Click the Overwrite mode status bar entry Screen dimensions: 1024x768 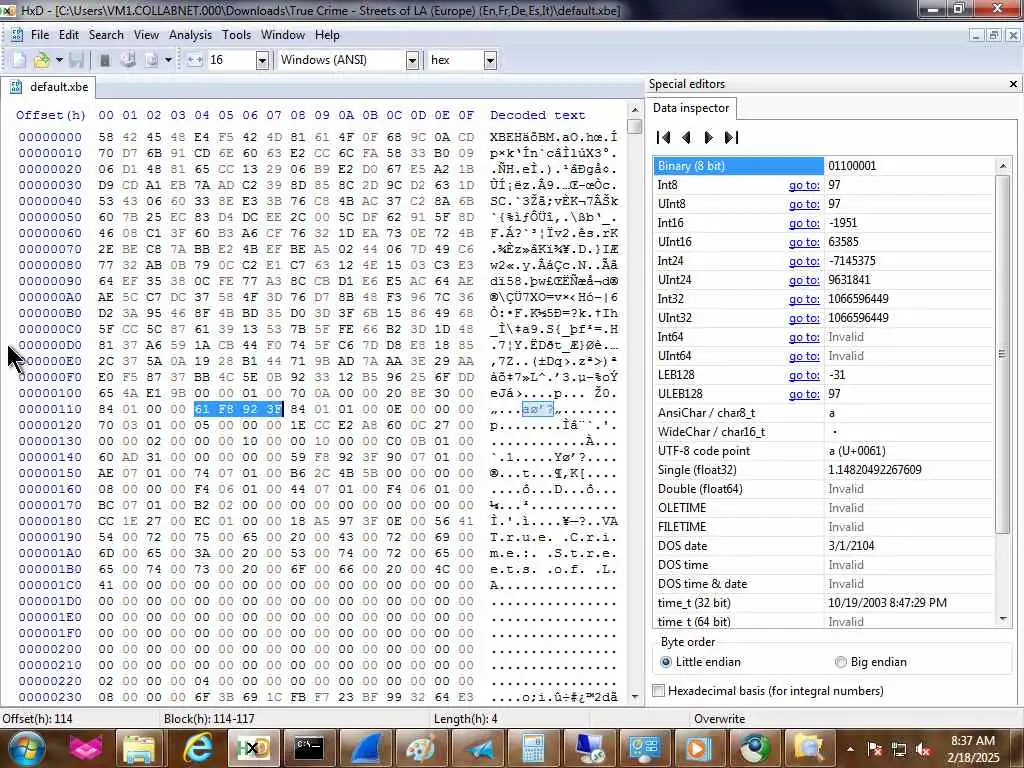tap(719, 718)
